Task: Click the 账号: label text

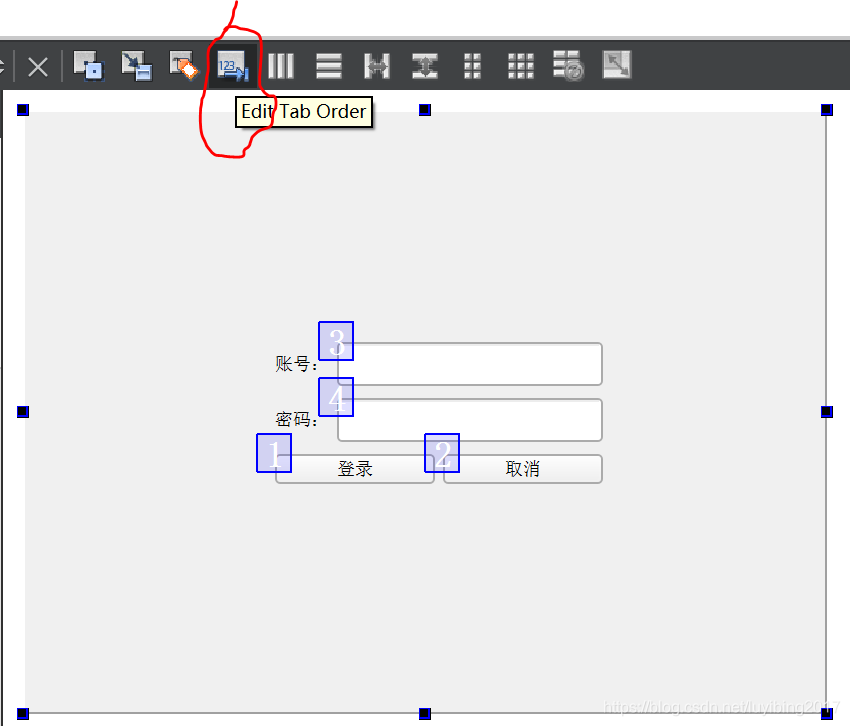Action: click(x=296, y=364)
